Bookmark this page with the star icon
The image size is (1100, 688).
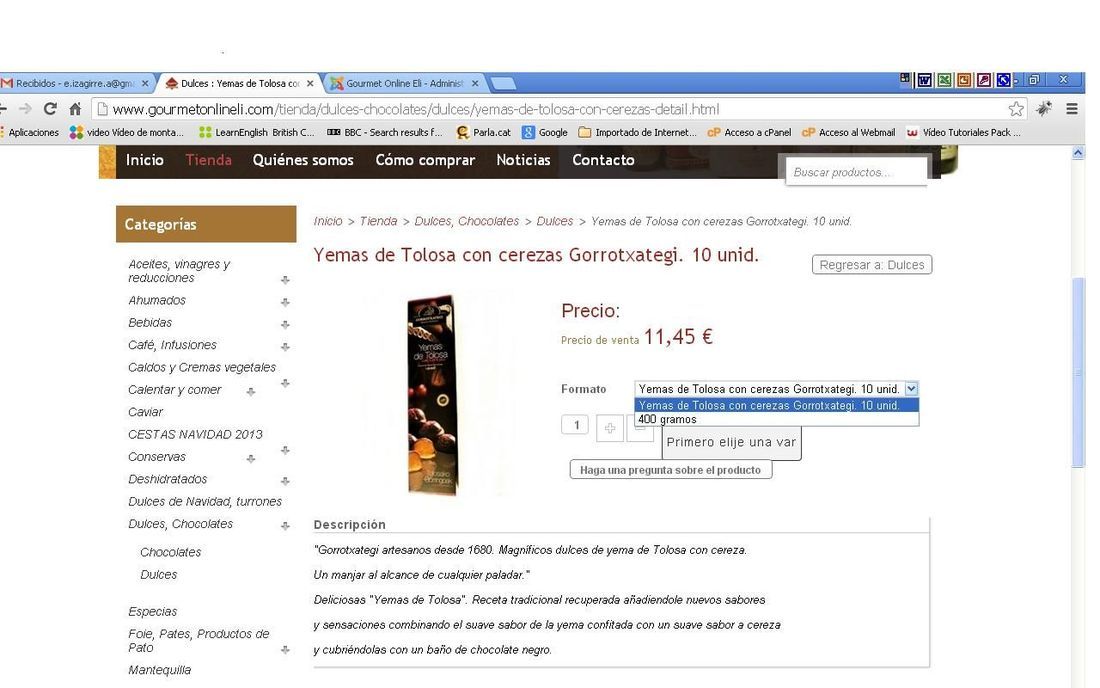(1016, 109)
